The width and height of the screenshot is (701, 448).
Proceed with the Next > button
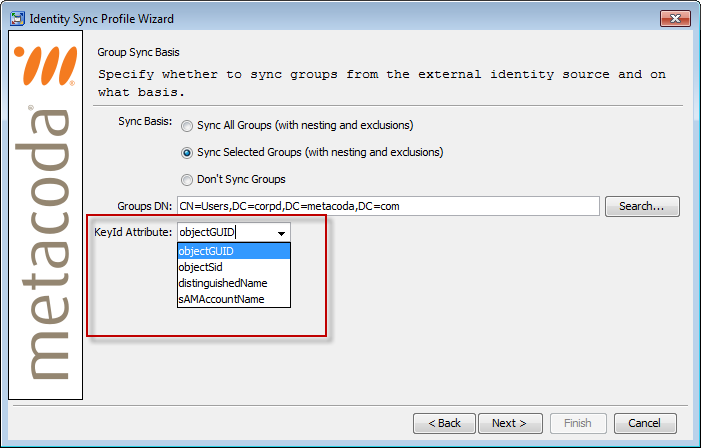(510, 423)
